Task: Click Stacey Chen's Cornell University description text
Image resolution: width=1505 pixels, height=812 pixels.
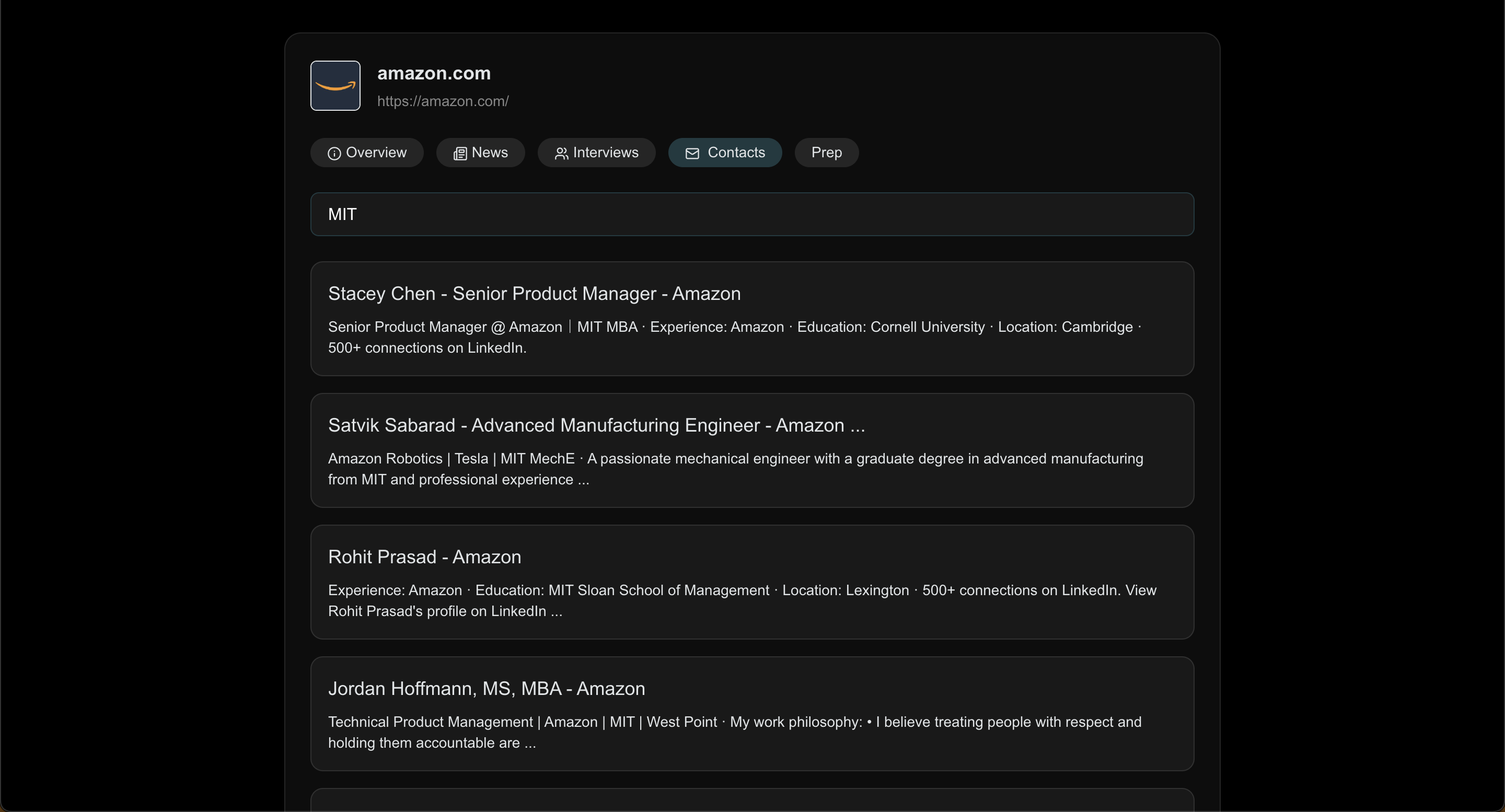Action: 734,337
